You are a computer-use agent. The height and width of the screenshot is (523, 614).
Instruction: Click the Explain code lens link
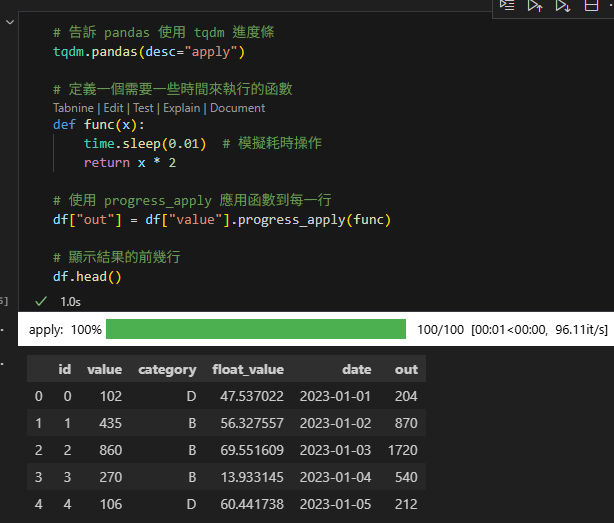pos(181,108)
